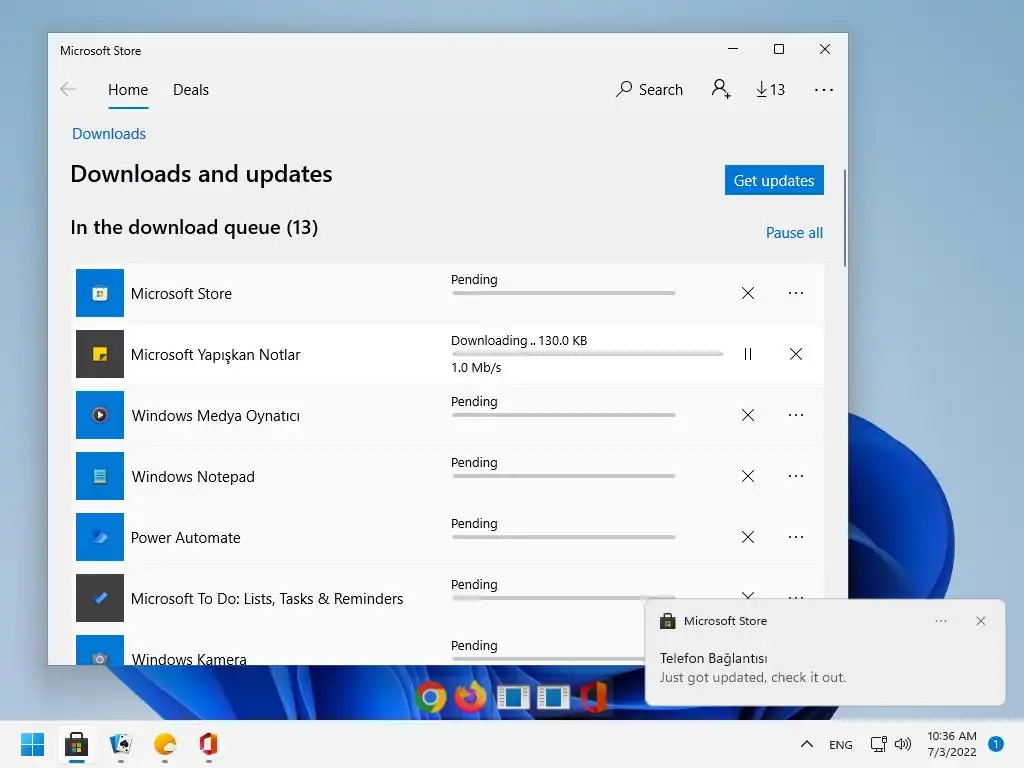Click the Yapışkan Notlar download progress bar

pos(587,353)
